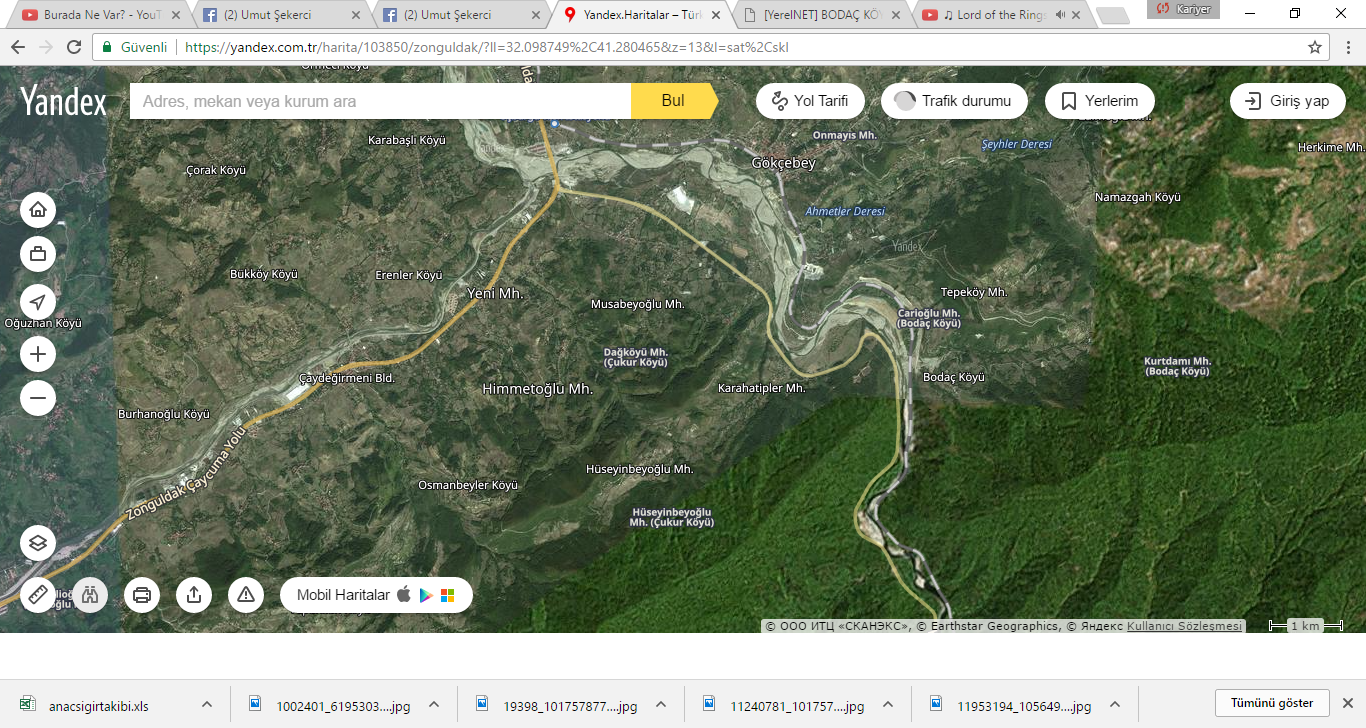Bookmark this page with the star icon

(1315, 47)
